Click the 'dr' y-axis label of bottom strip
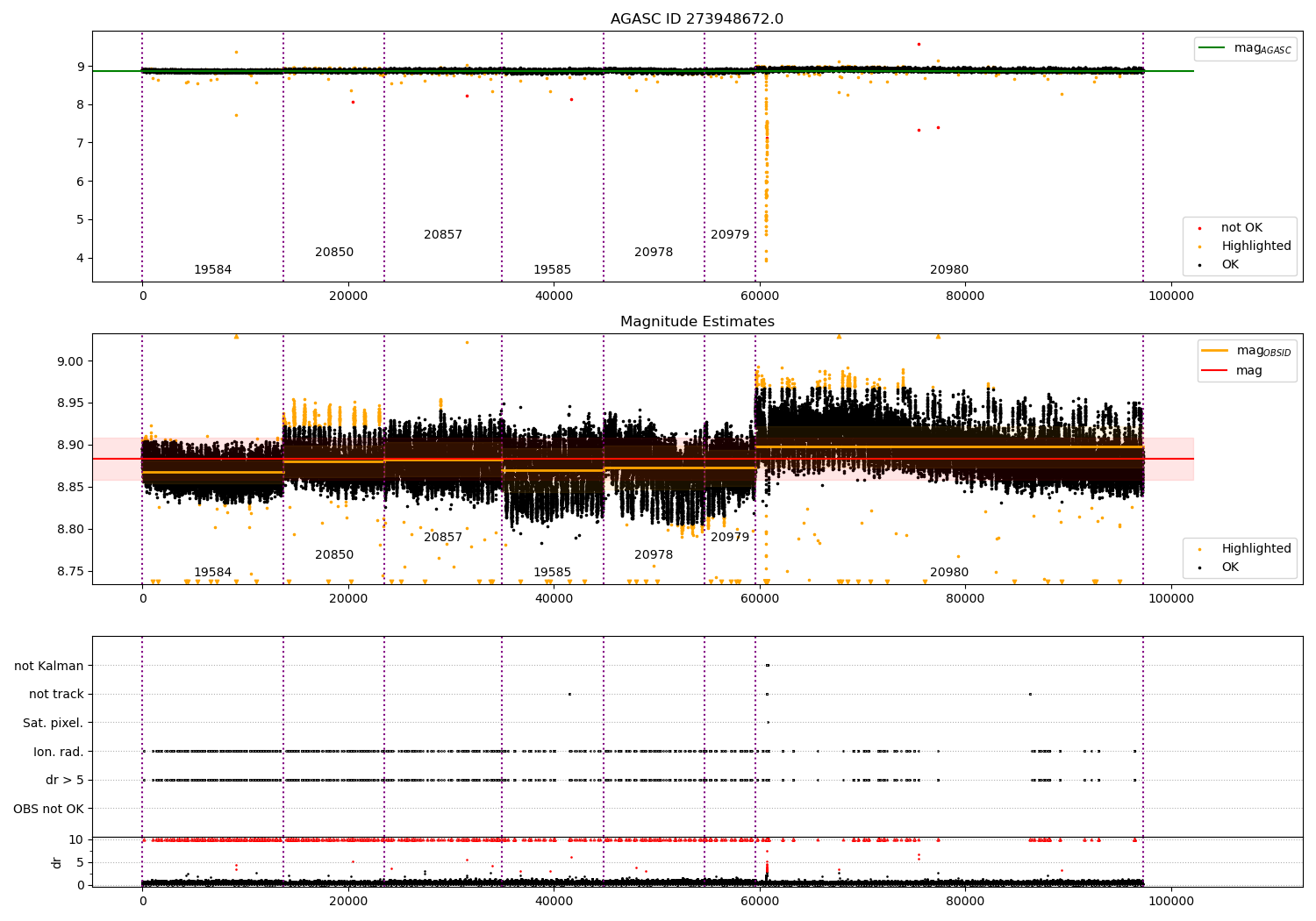The height and width of the screenshot is (921, 1316). pos(57,863)
